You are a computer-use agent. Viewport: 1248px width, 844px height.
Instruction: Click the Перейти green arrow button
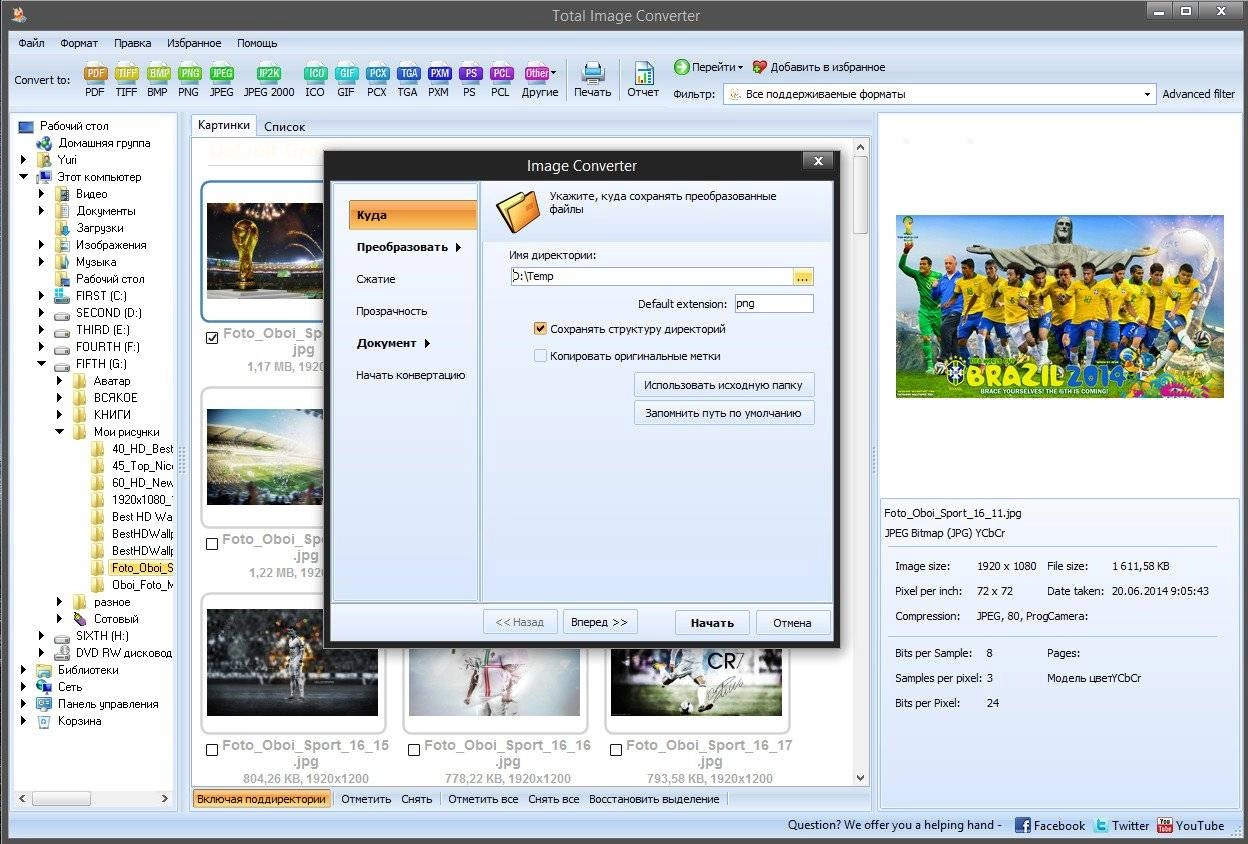(x=681, y=67)
